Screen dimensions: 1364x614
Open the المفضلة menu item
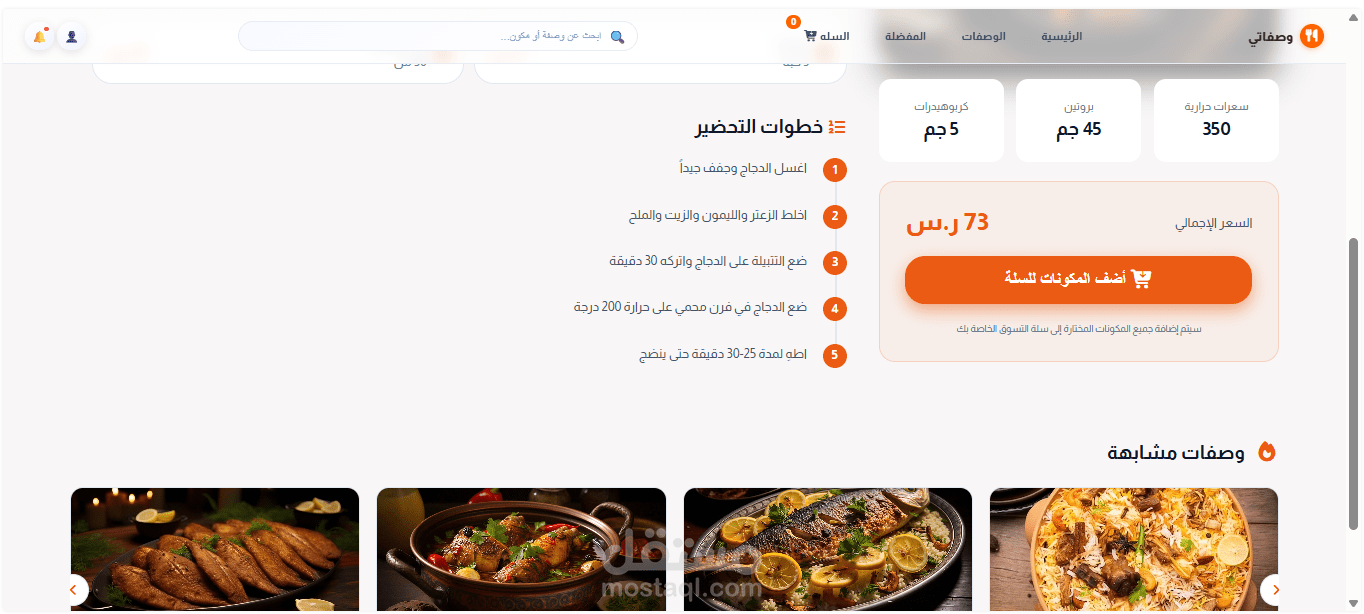(905, 36)
